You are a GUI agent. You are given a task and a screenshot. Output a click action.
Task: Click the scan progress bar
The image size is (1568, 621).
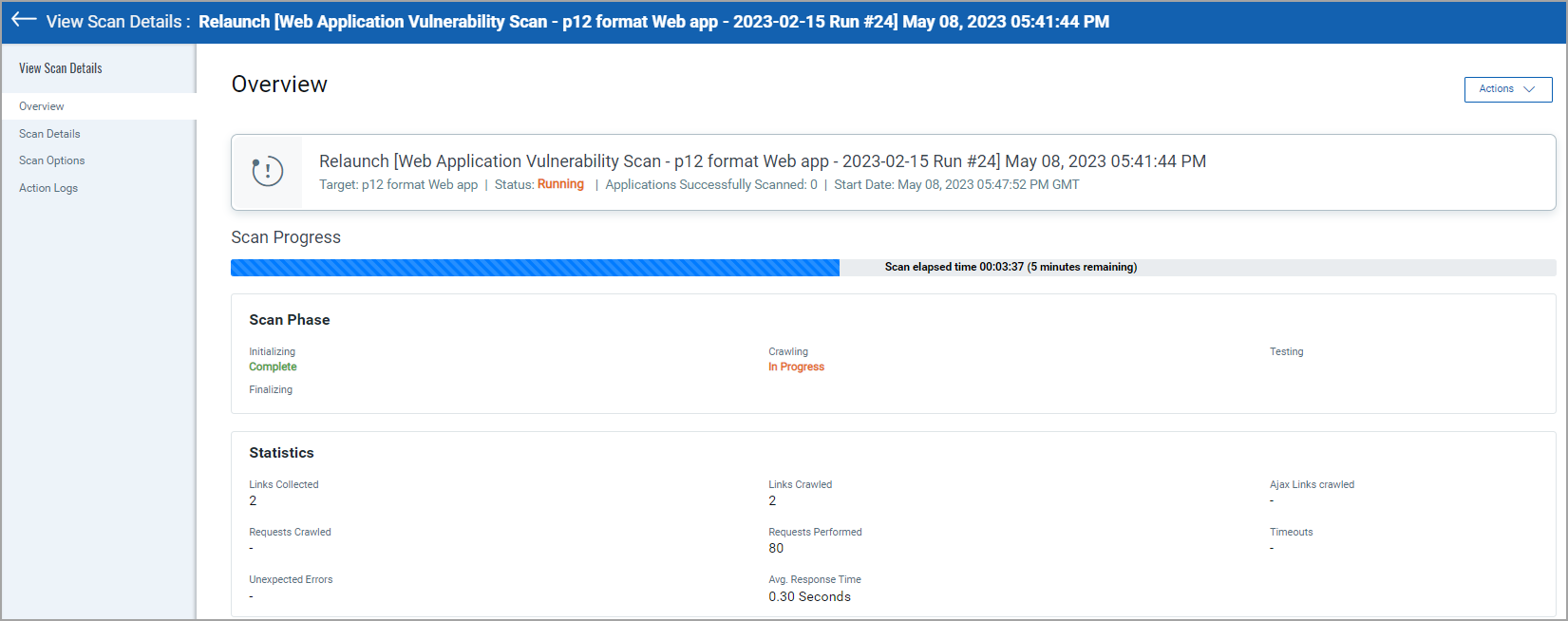(893, 268)
